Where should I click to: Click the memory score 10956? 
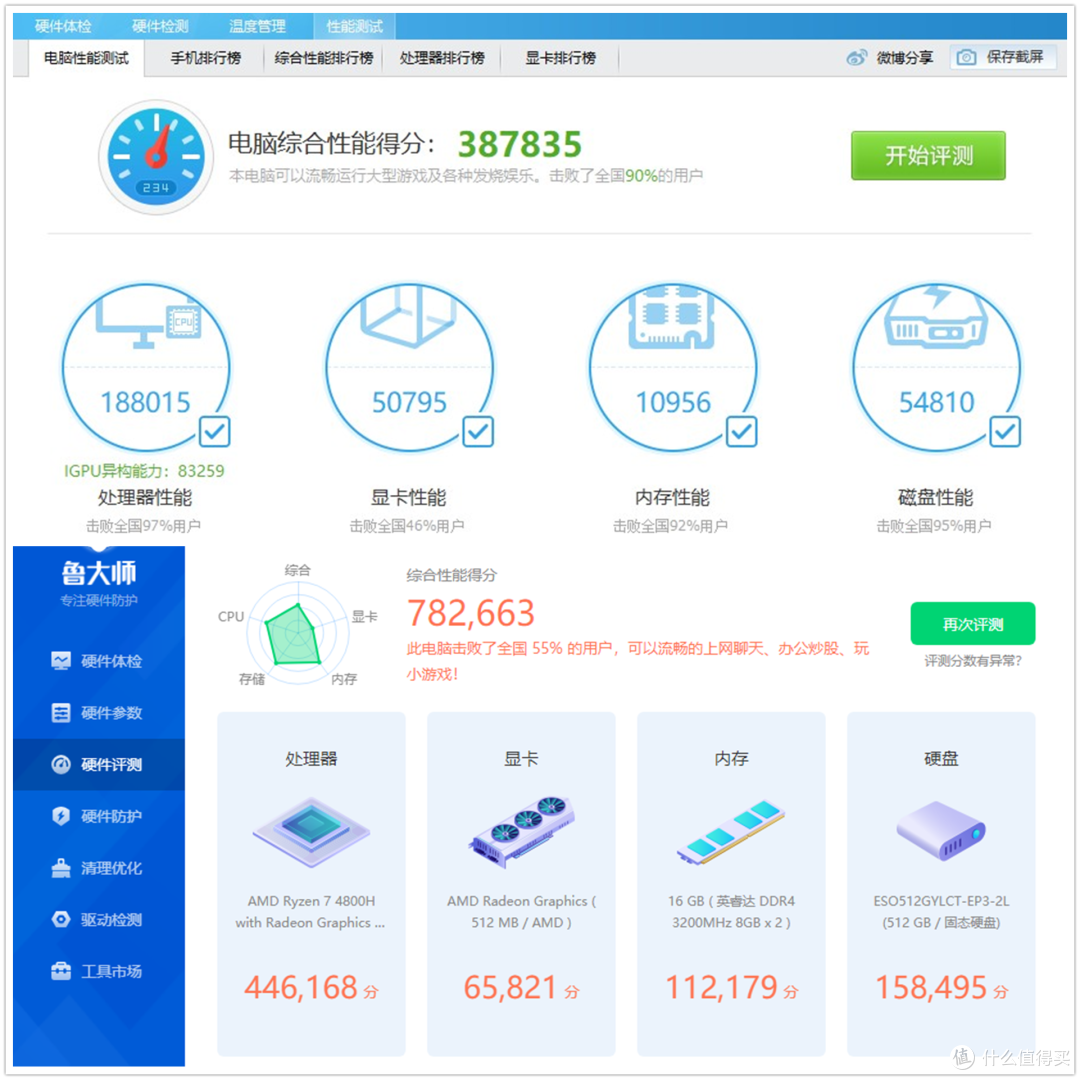pos(673,402)
